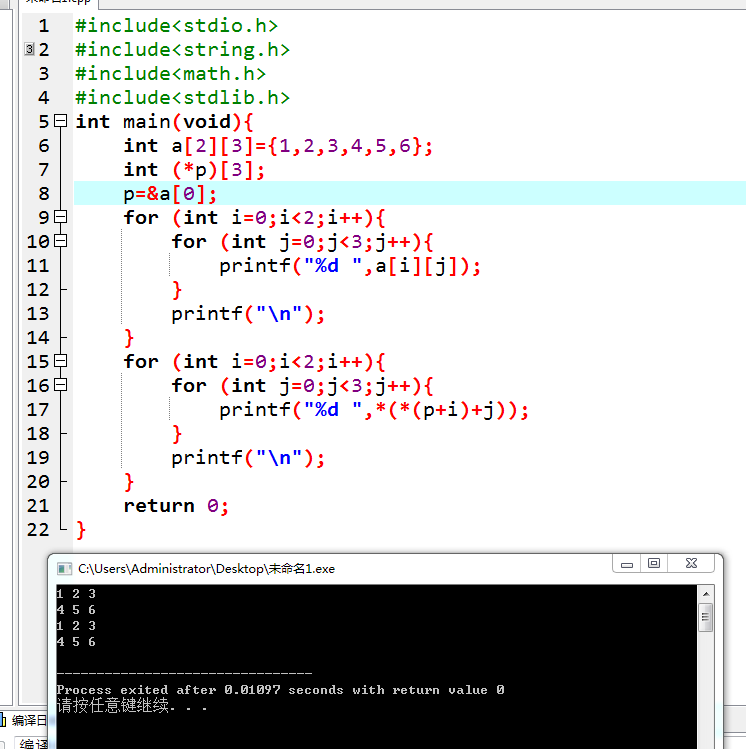This screenshot has height=749, width=746.
Task: Collapse the outer for loop fold at line 9
Action: tap(60, 217)
